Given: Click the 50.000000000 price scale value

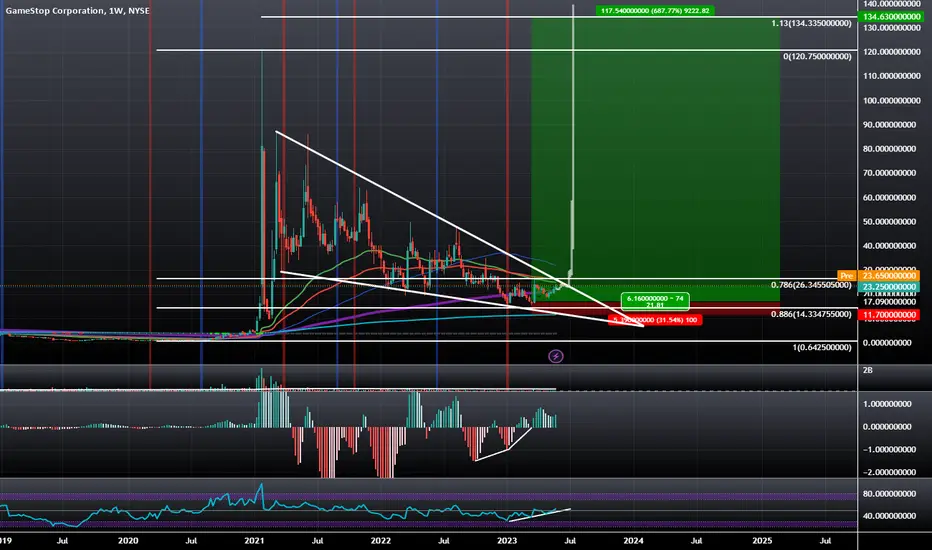Looking at the screenshot, I should pos(889,222).
